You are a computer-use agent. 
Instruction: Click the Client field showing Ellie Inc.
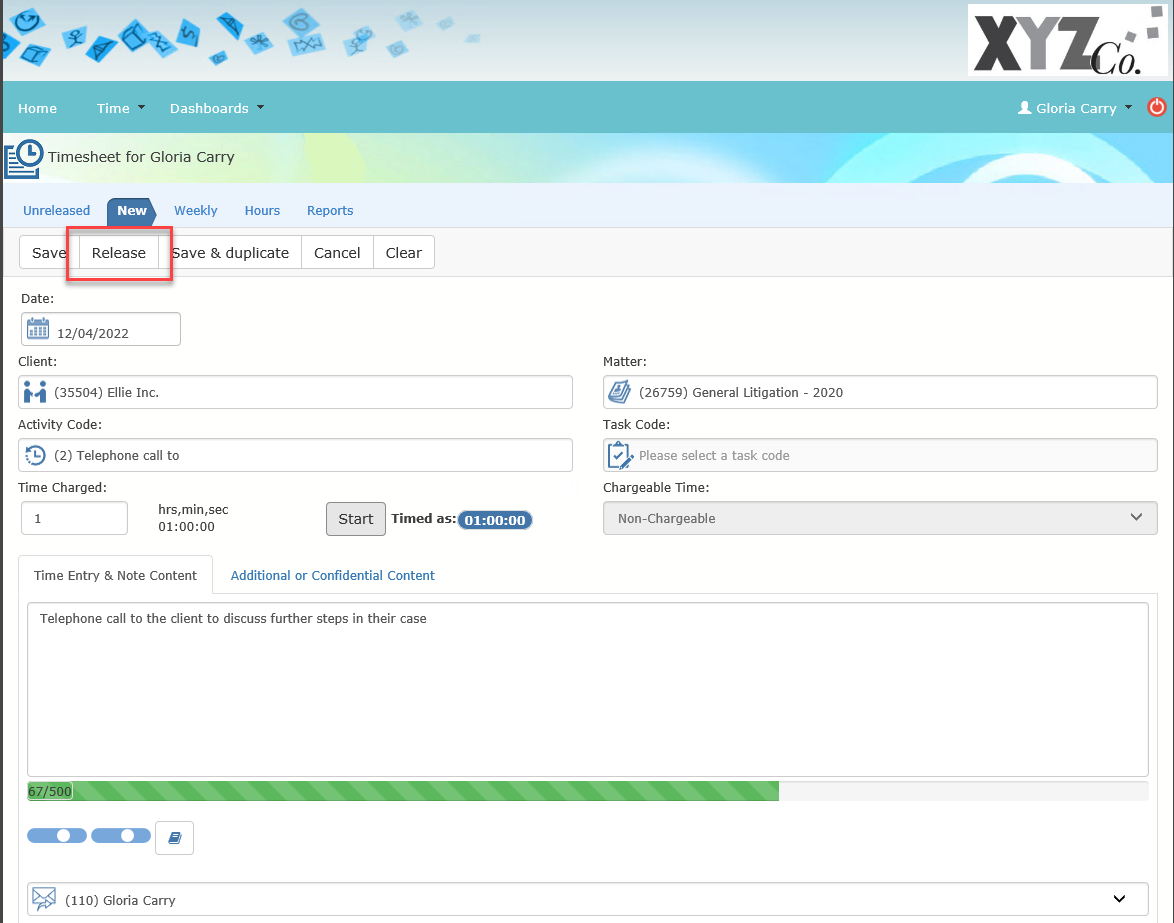tap(295, 392)
